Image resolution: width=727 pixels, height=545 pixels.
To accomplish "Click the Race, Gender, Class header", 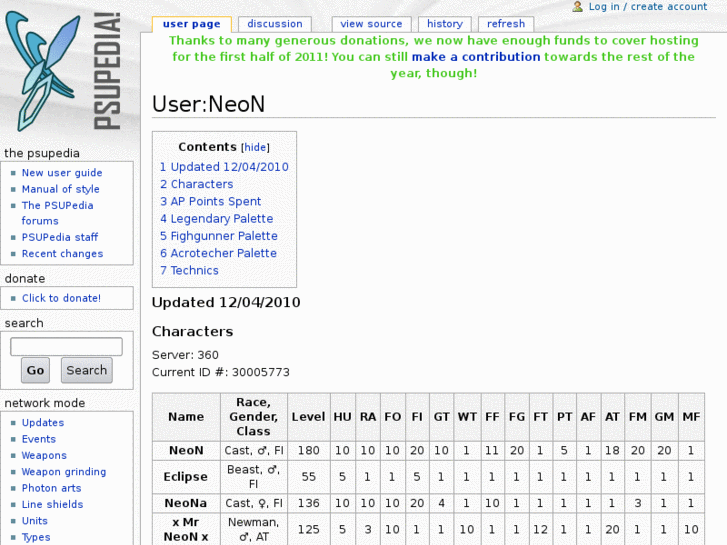I will click(x=254, y=417).
